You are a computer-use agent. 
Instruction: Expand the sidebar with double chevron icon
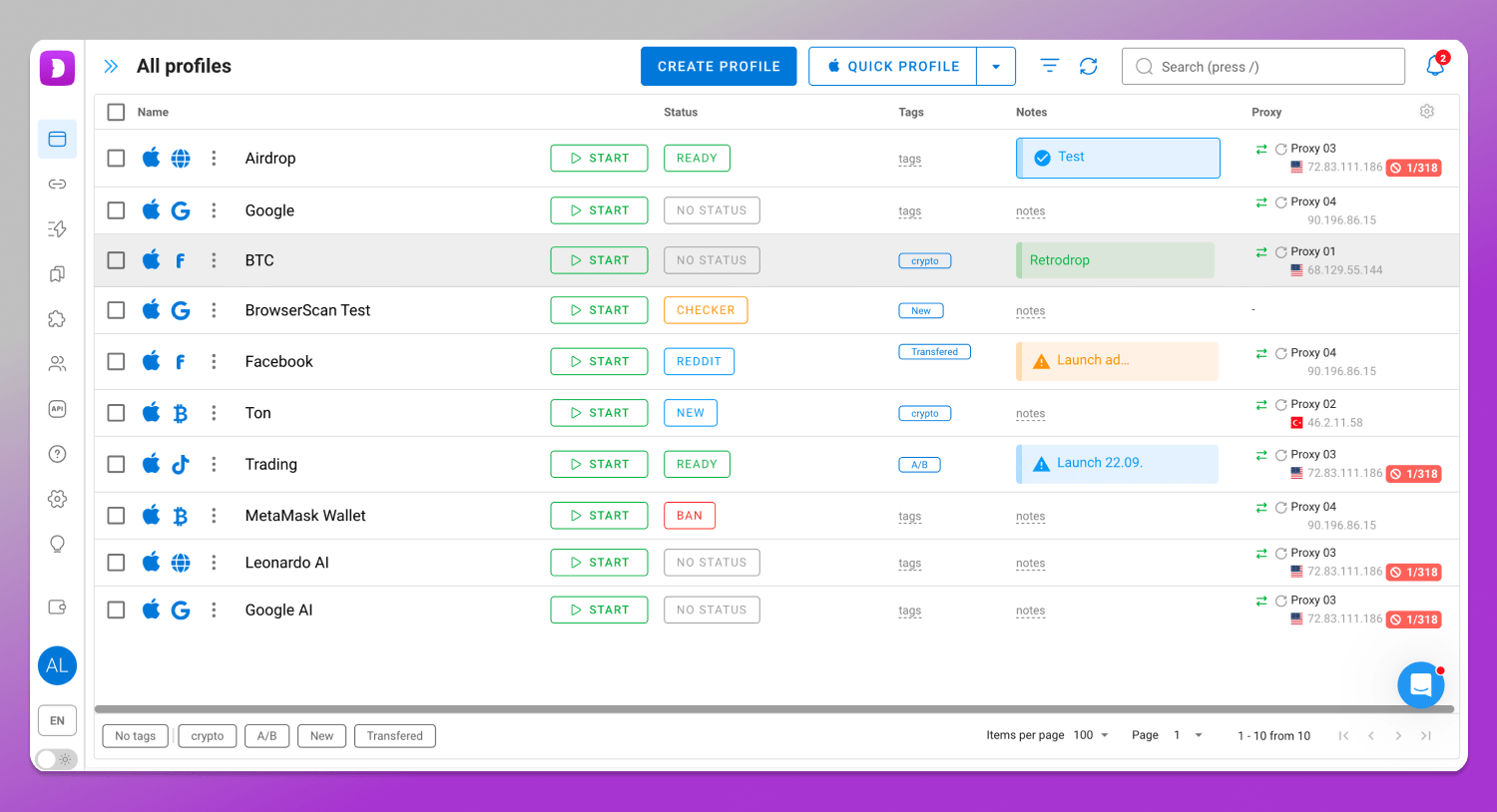click(111, 66)
